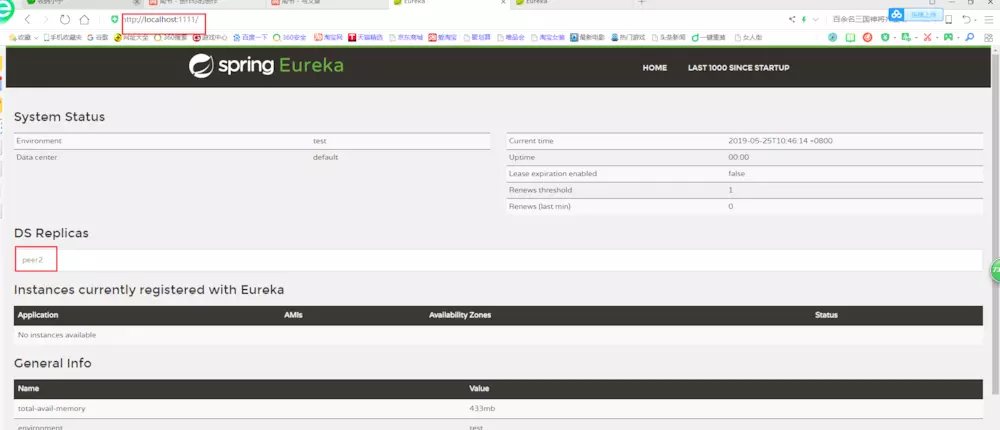Close the first browser tab

(x=136, y=3)
